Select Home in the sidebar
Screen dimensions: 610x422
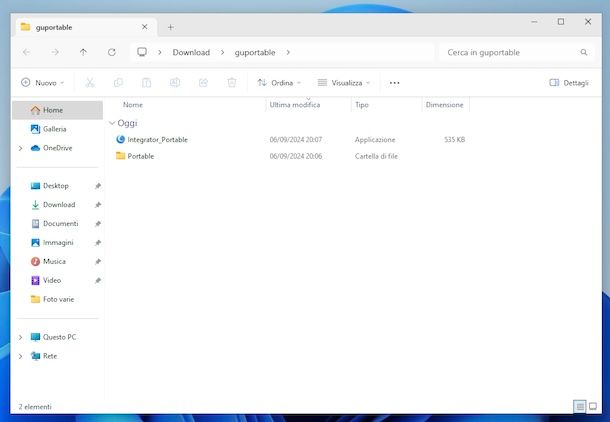click(58, 110)
